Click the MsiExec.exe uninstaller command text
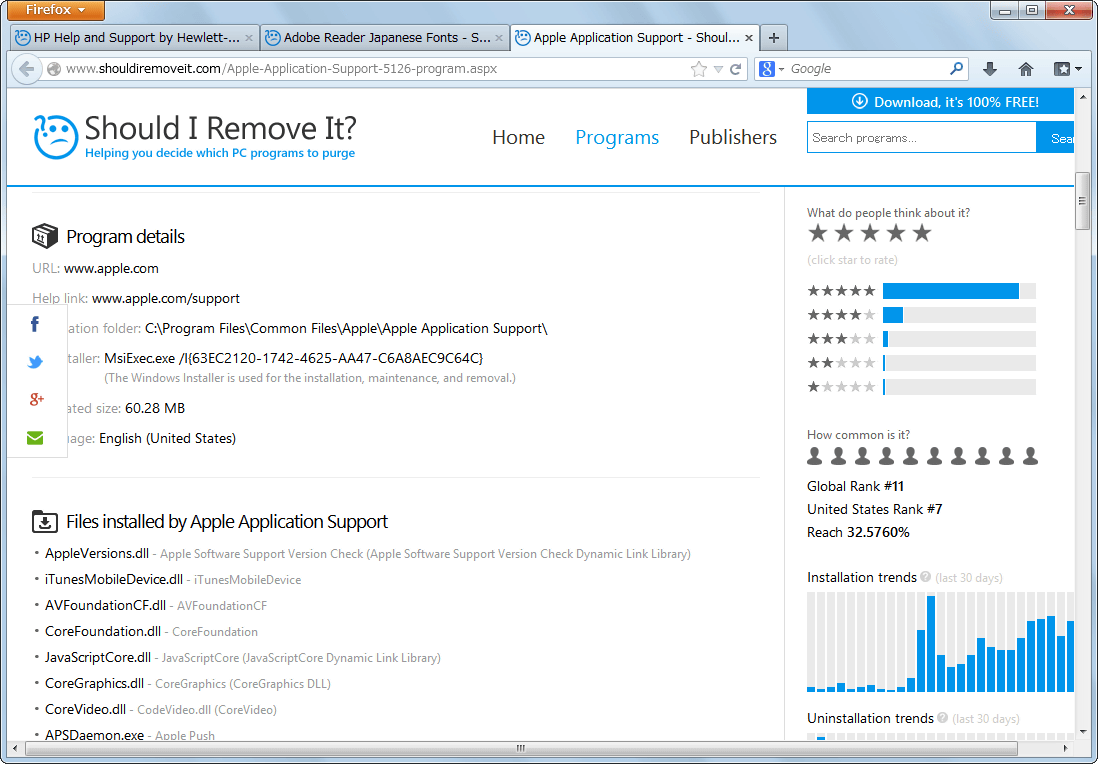Image resolution: width=1098 pixels, height=764 pixels. (x=293, y=358)
